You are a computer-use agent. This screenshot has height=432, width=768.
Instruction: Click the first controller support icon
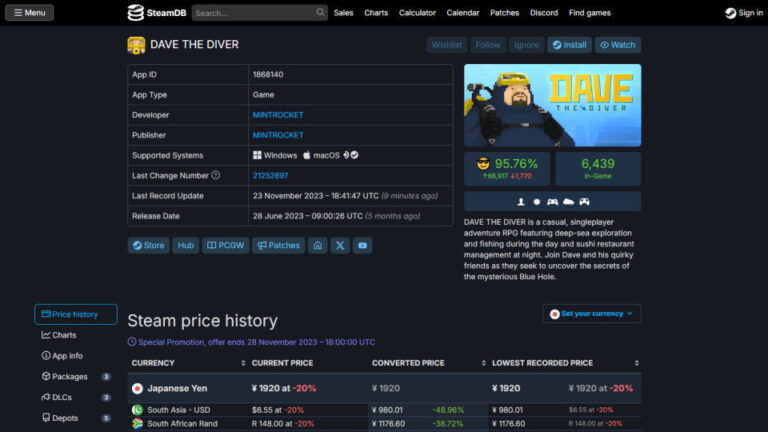click(552, 201)
